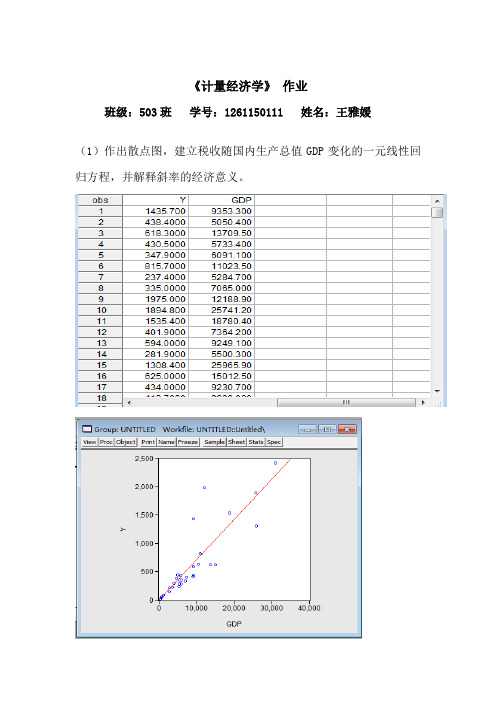This screenshot has width=496, height=702.
Task: Close the Group UNTITLED window
Action: click(x=347, y=429)
